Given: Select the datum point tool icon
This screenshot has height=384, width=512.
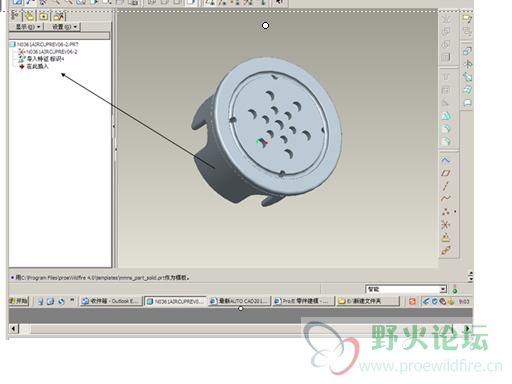Looking at the screenshot, I should 446,211.
